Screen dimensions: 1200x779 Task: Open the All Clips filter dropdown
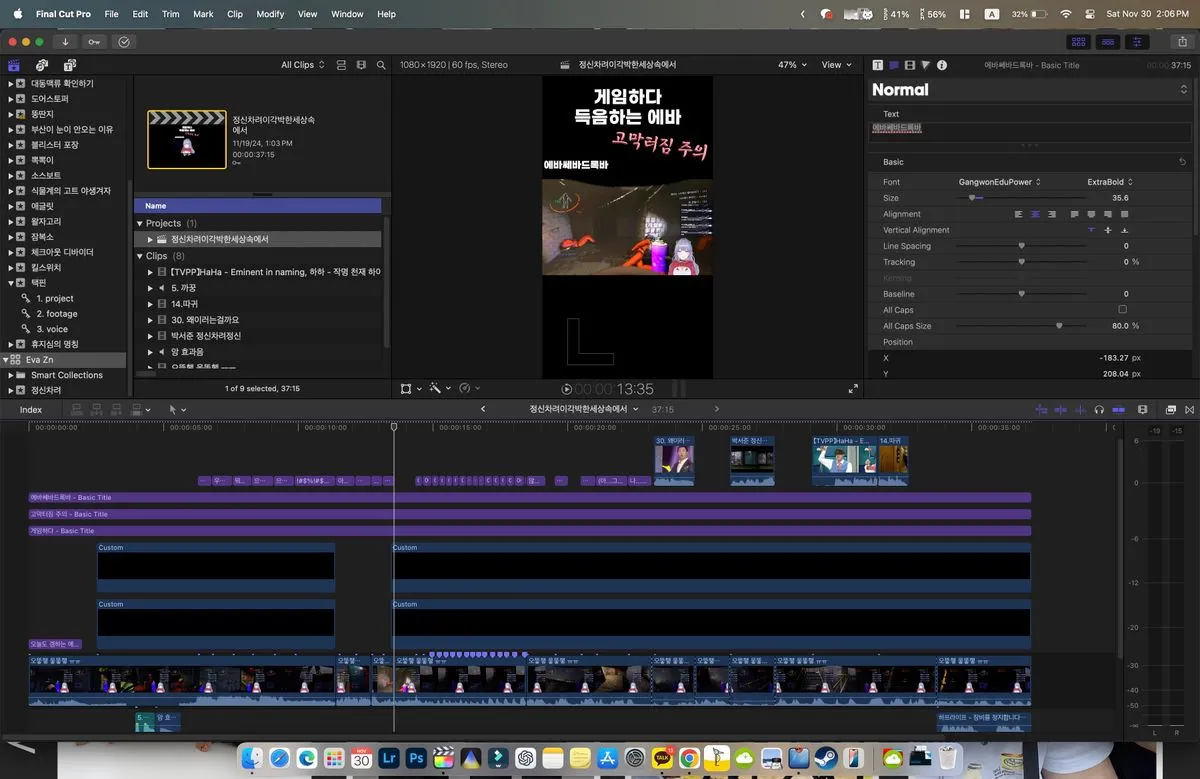point(303,65)
